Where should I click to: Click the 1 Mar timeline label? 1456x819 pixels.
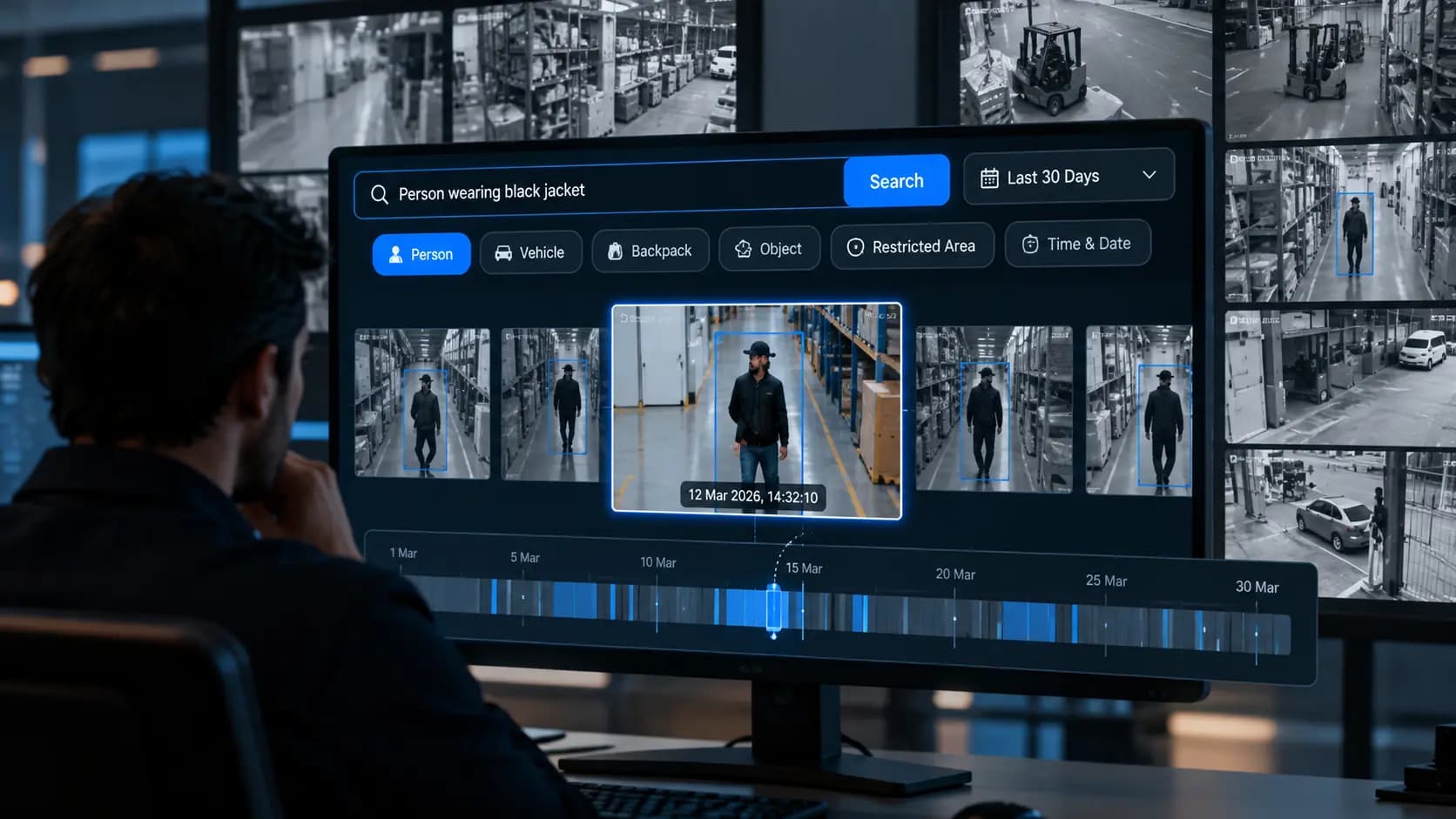403,553
